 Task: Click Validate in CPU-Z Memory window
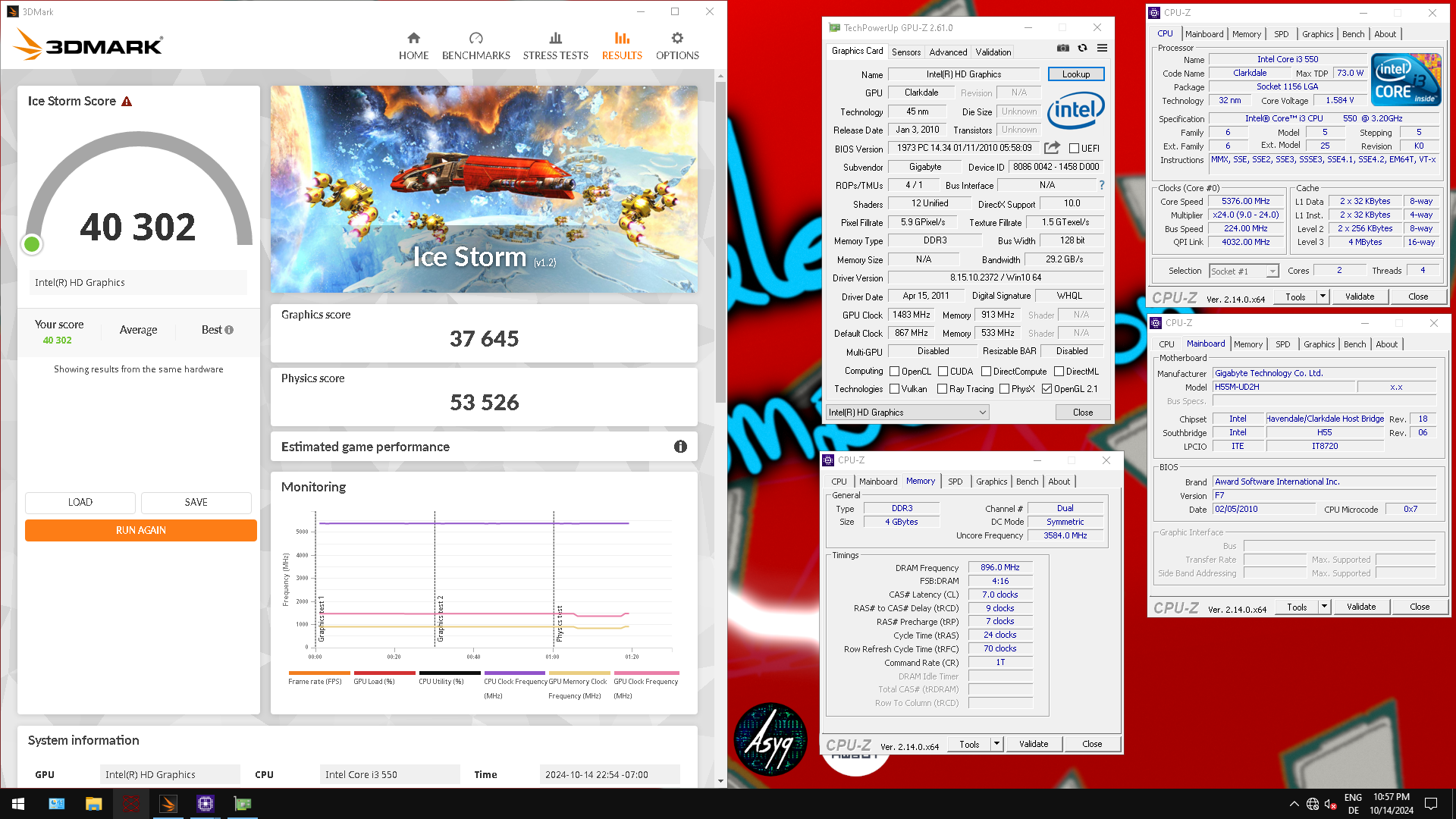[1034, 744]
